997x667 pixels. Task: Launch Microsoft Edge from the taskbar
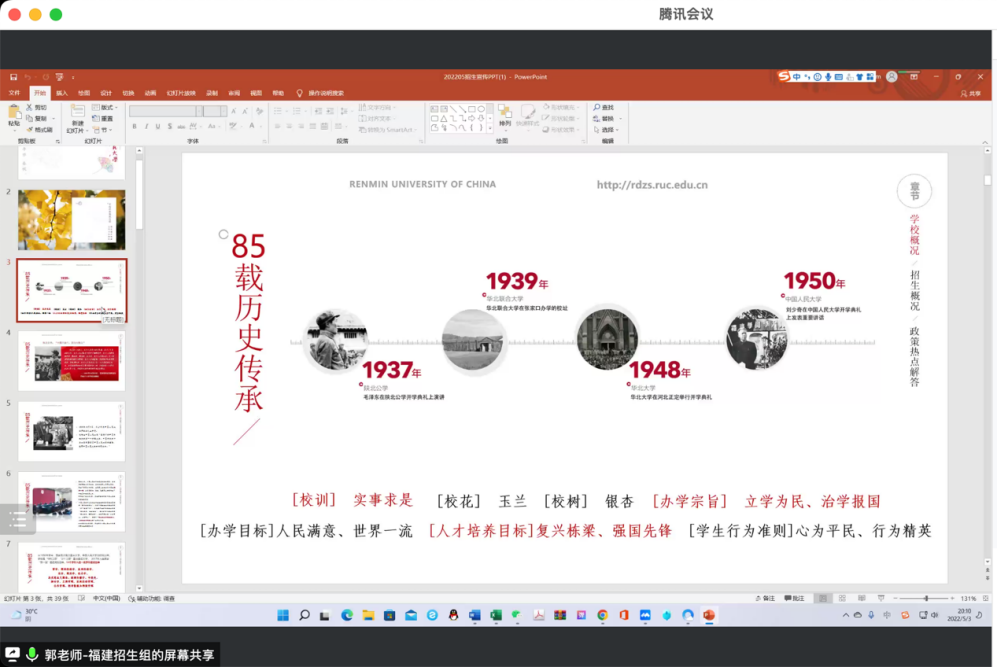[x=347, y=615]
